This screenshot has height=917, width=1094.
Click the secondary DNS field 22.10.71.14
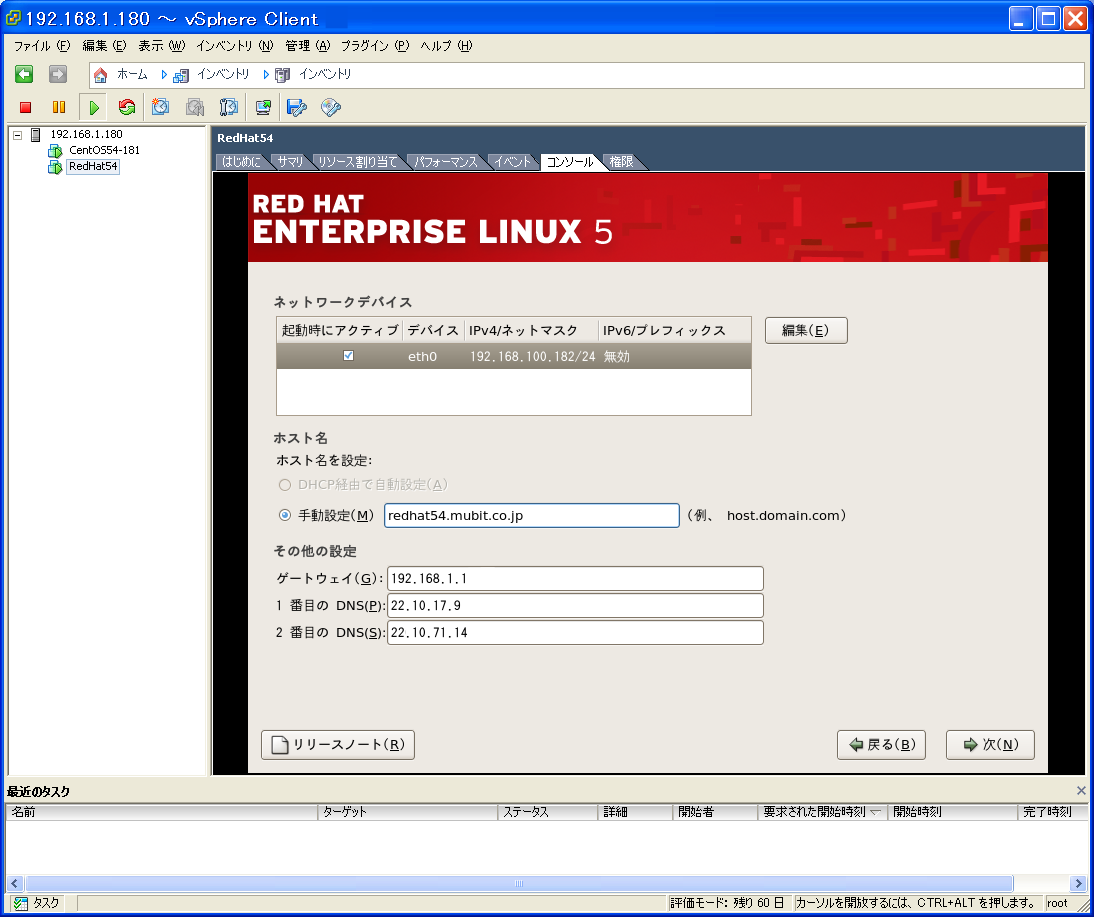(x=575, y=633)
